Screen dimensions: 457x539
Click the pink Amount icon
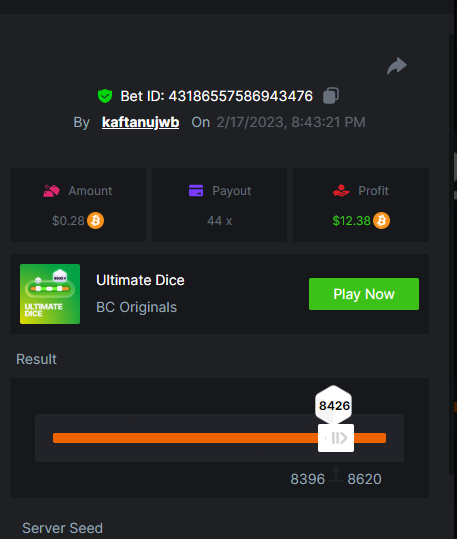pyautogui.click(x=51, y=190)
